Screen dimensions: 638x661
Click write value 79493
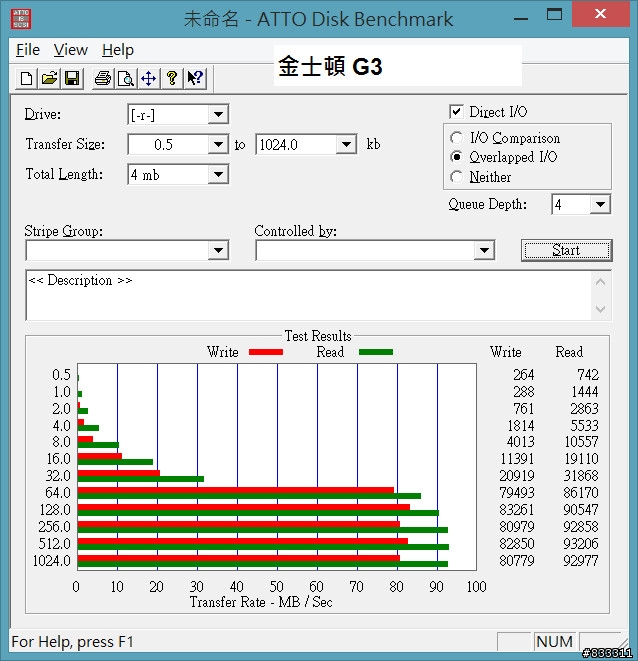517,493
